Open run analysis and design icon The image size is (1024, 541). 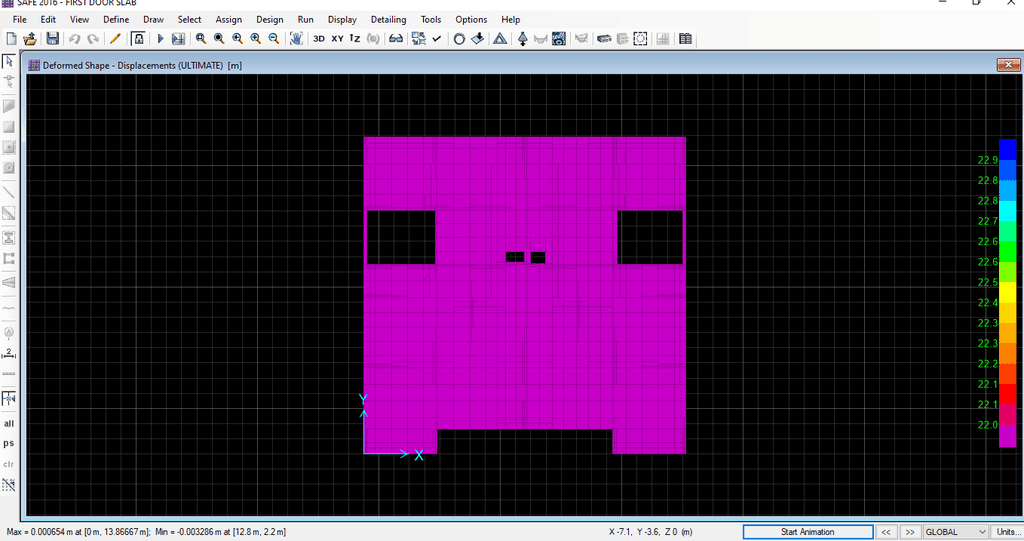[x=178, y=39]
